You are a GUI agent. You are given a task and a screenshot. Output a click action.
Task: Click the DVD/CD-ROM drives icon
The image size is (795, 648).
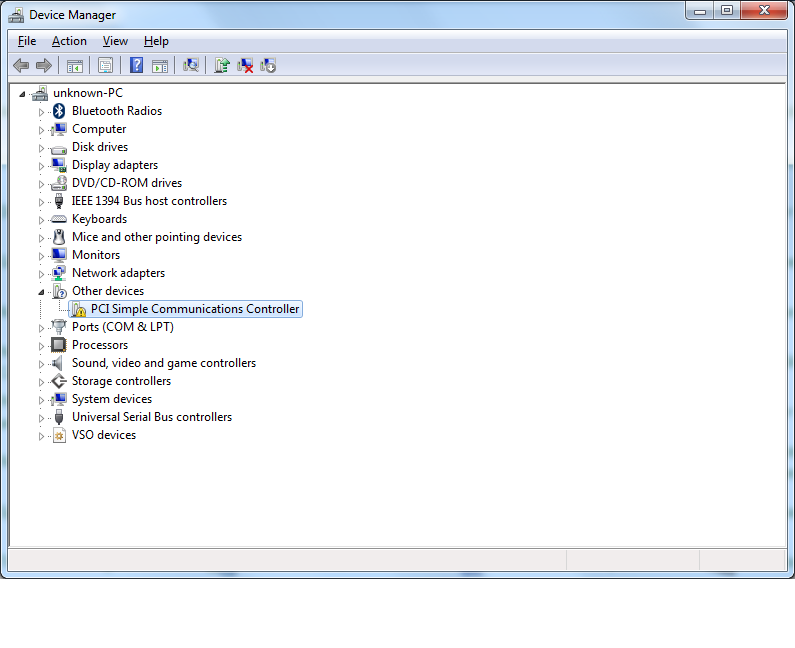[59, 183]
